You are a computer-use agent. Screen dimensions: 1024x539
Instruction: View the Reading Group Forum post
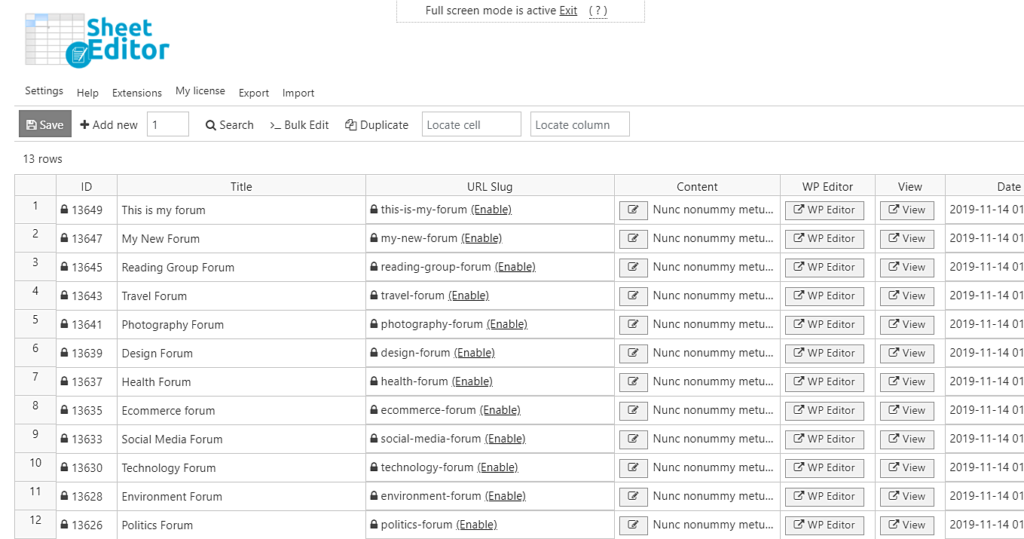click(x=906, y=267)
